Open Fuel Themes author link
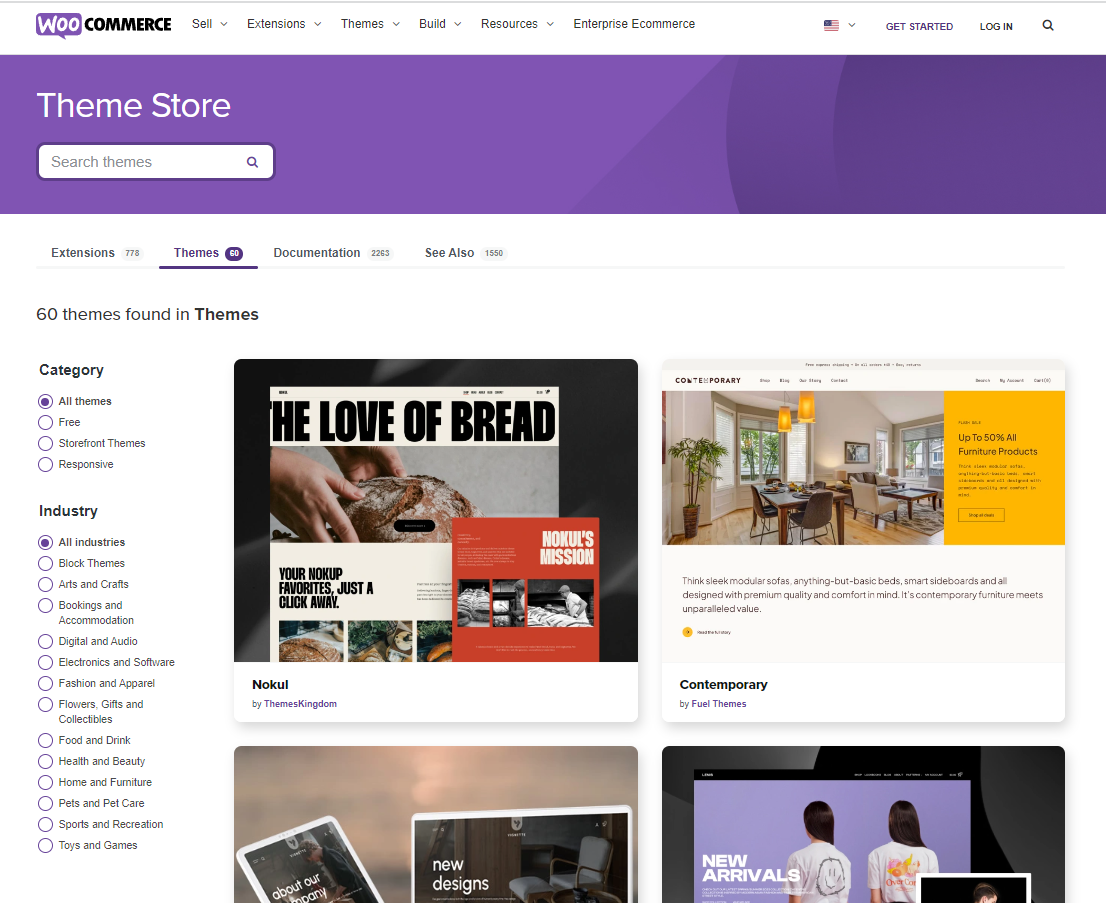 (719, 704)
